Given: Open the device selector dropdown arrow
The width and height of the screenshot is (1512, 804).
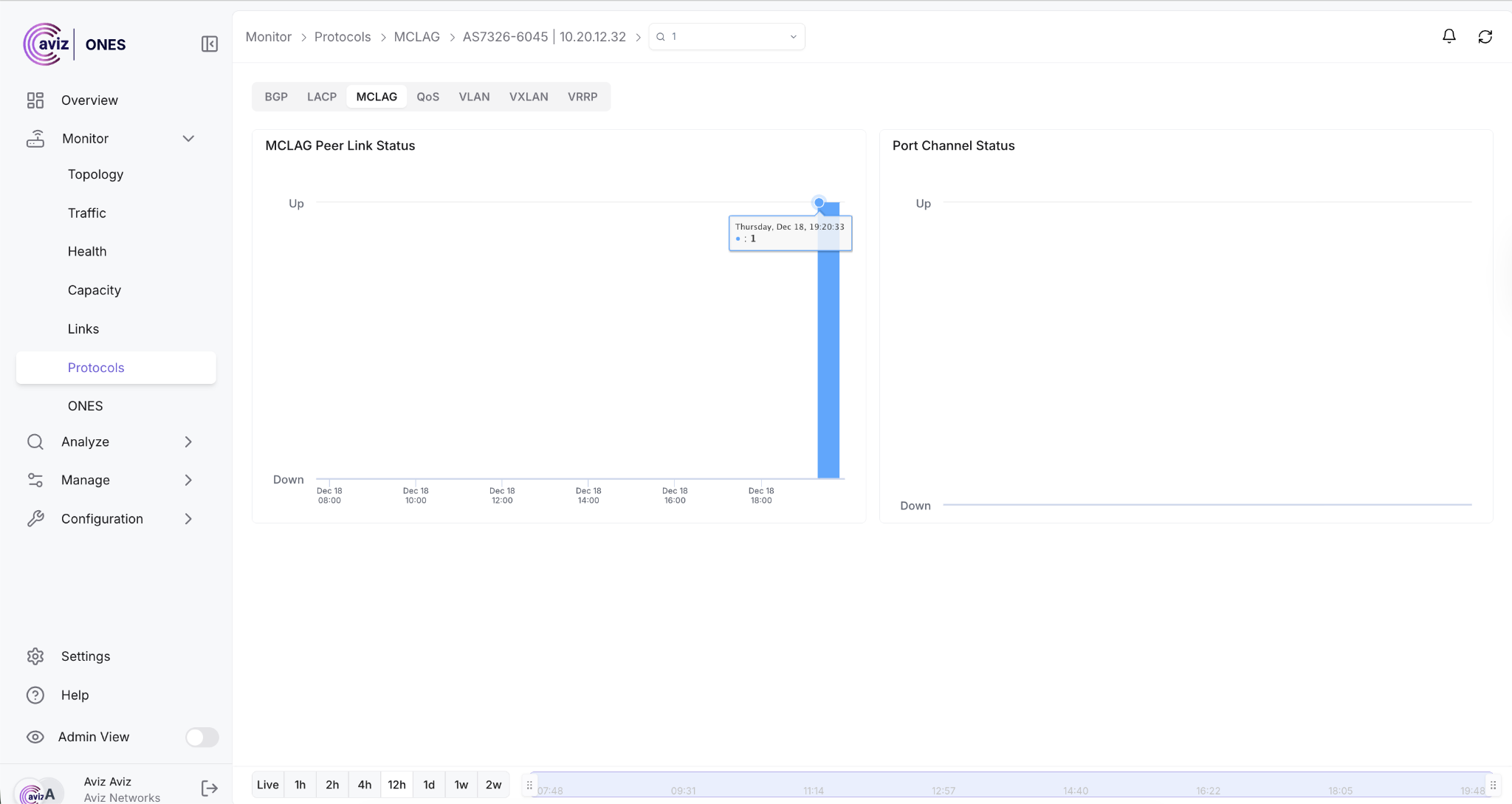Looking at the screenshot, I should point(793,37).
